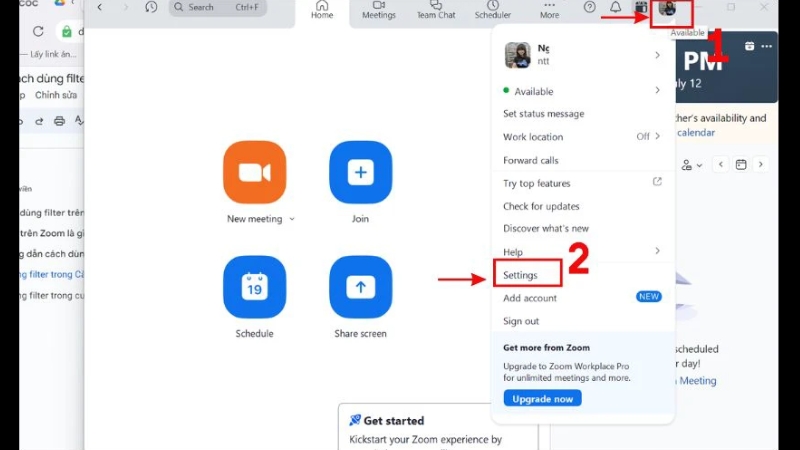Click the profile avatar in top bar

[x=667, y=9]
